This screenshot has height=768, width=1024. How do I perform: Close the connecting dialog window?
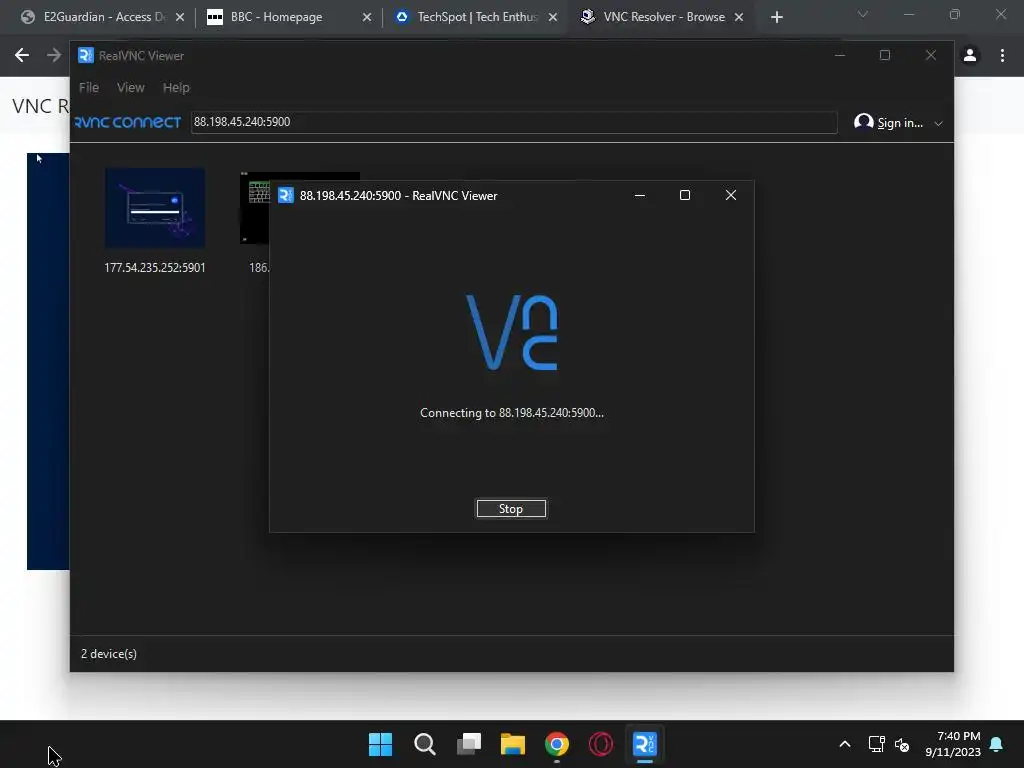[x=731, y=195]
